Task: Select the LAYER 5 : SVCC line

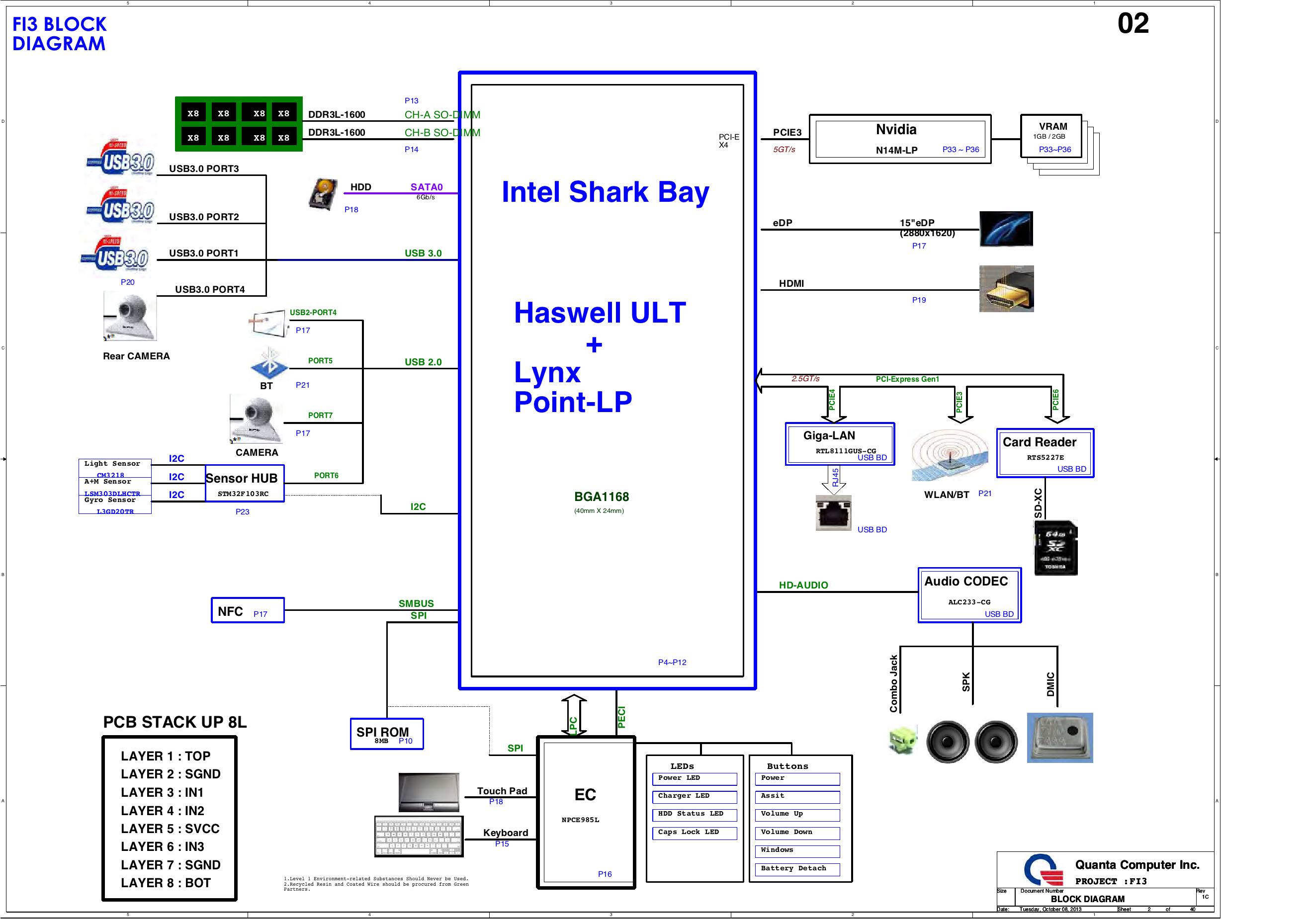Action: point(171,828)
